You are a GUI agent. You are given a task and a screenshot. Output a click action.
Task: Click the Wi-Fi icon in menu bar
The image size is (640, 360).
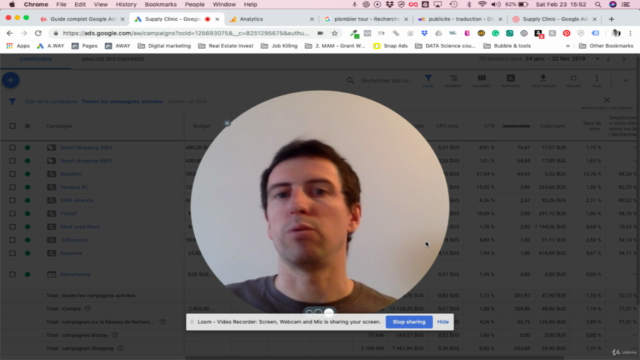point(482,4)
